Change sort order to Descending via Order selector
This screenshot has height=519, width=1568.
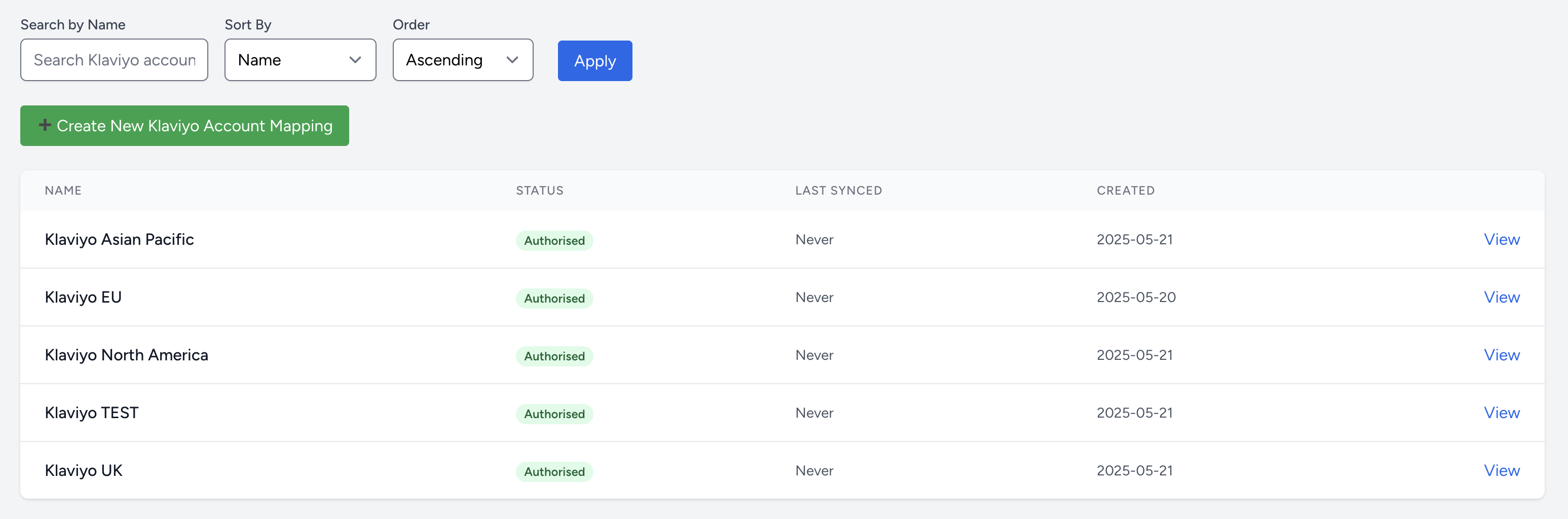(x=463, y=60)
